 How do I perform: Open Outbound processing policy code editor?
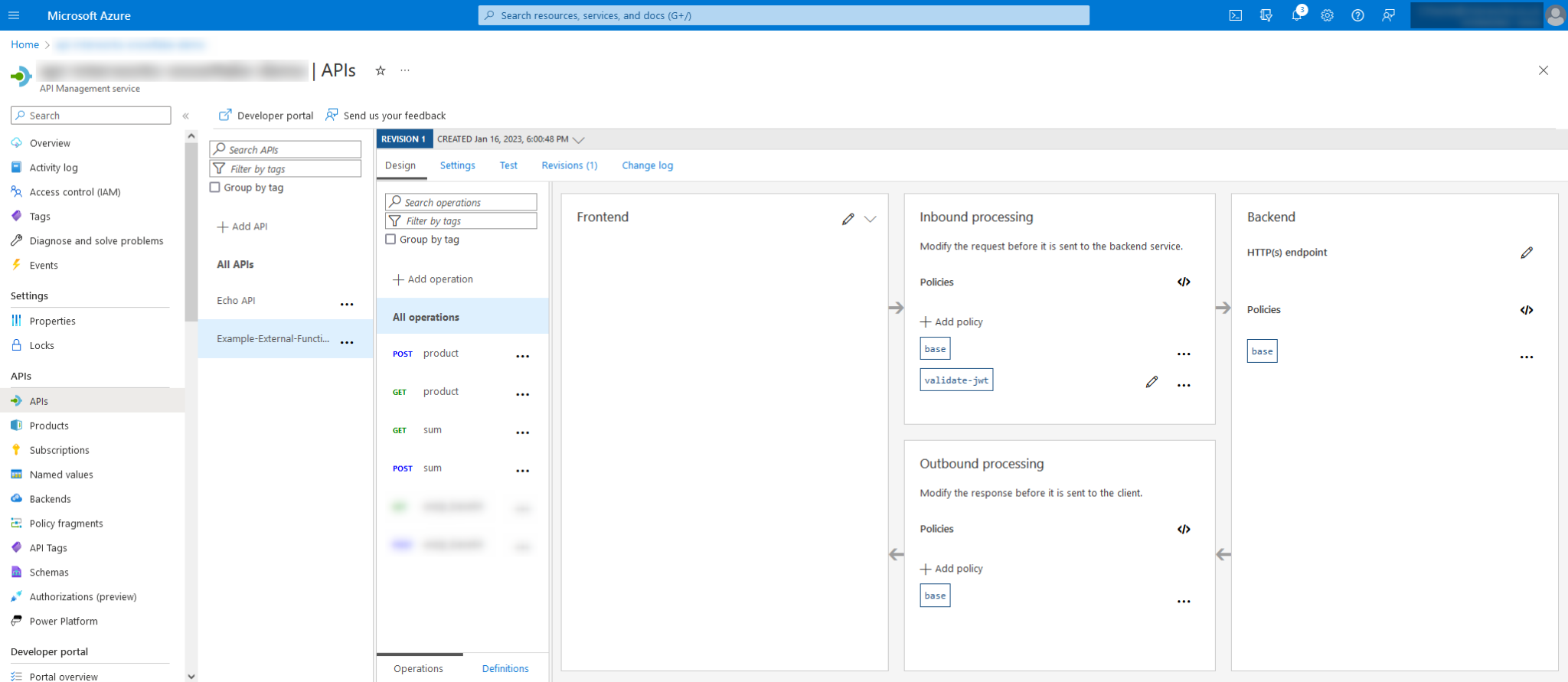click(1184, 530)
